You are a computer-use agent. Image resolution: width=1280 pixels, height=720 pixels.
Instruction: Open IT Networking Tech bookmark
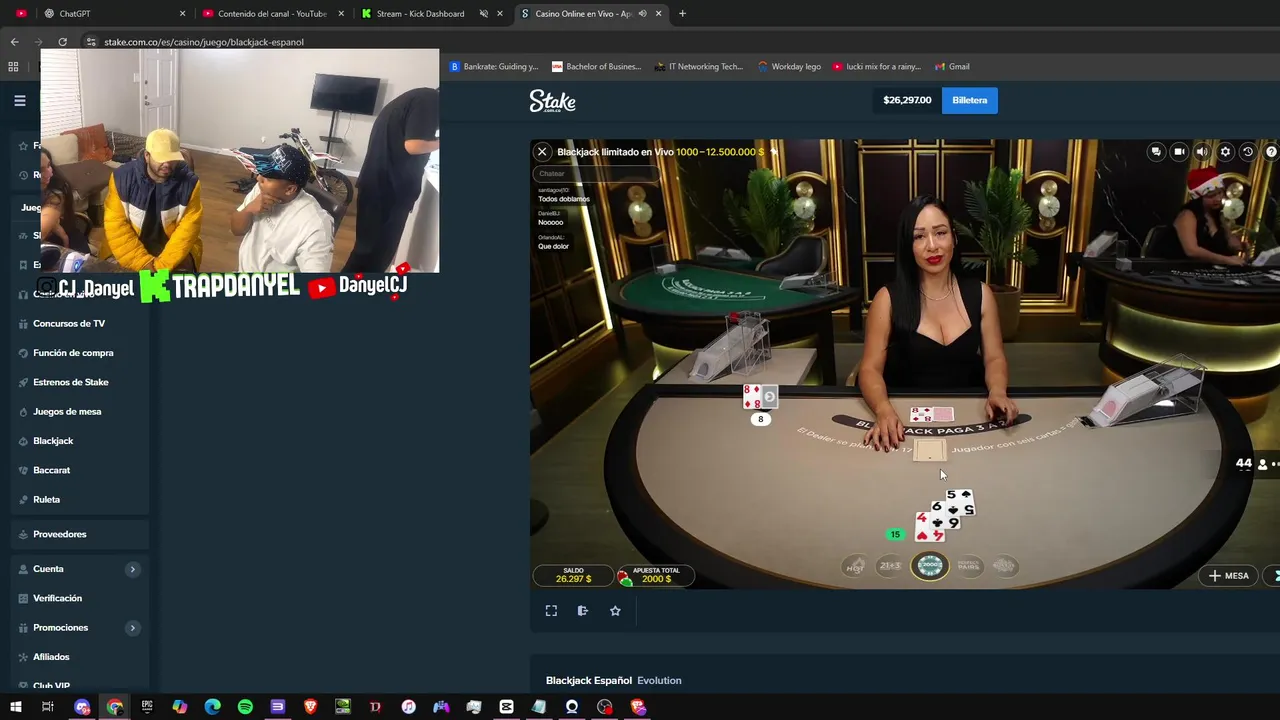(698, 67)
